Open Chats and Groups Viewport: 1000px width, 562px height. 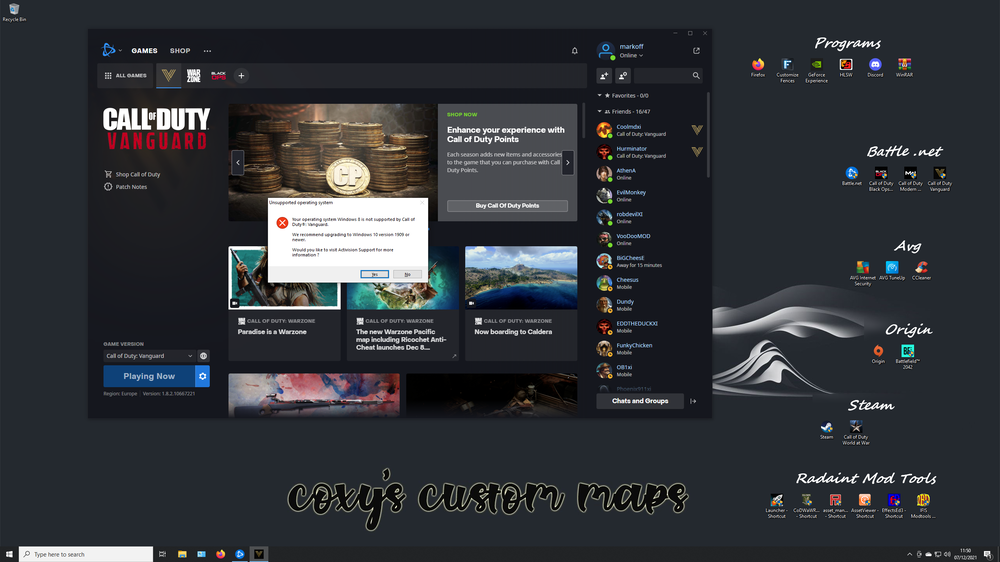point(640,401)
